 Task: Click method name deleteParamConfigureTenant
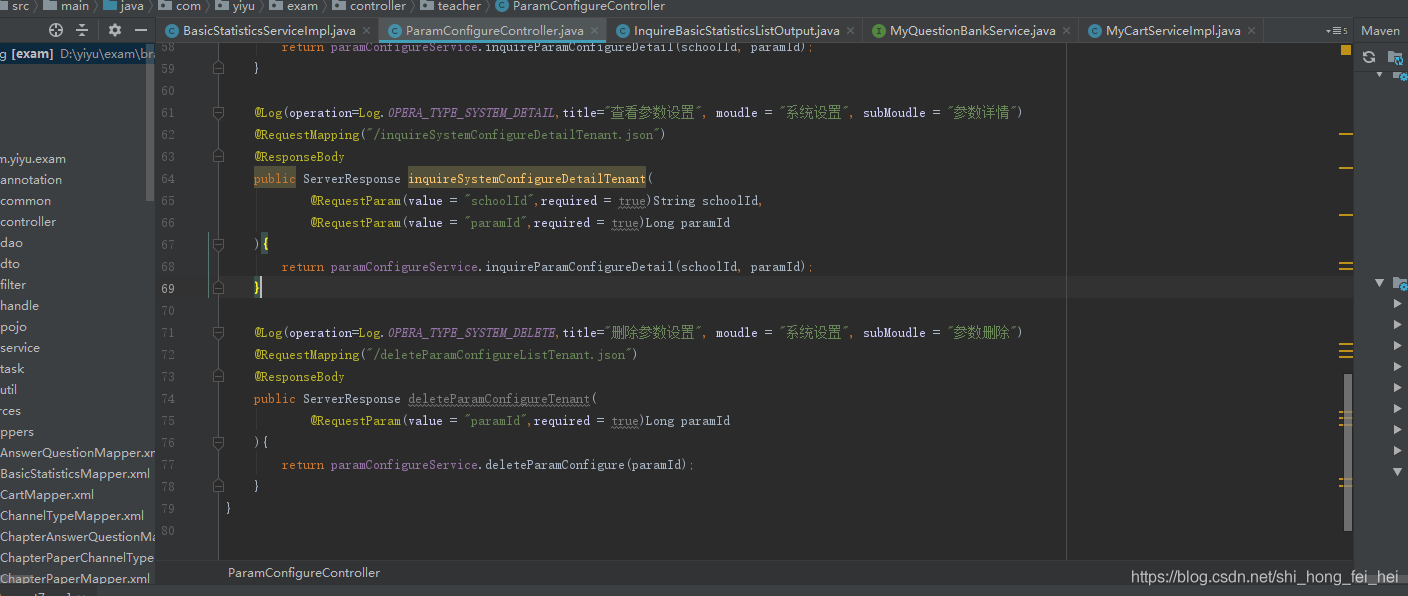[499, 399]
